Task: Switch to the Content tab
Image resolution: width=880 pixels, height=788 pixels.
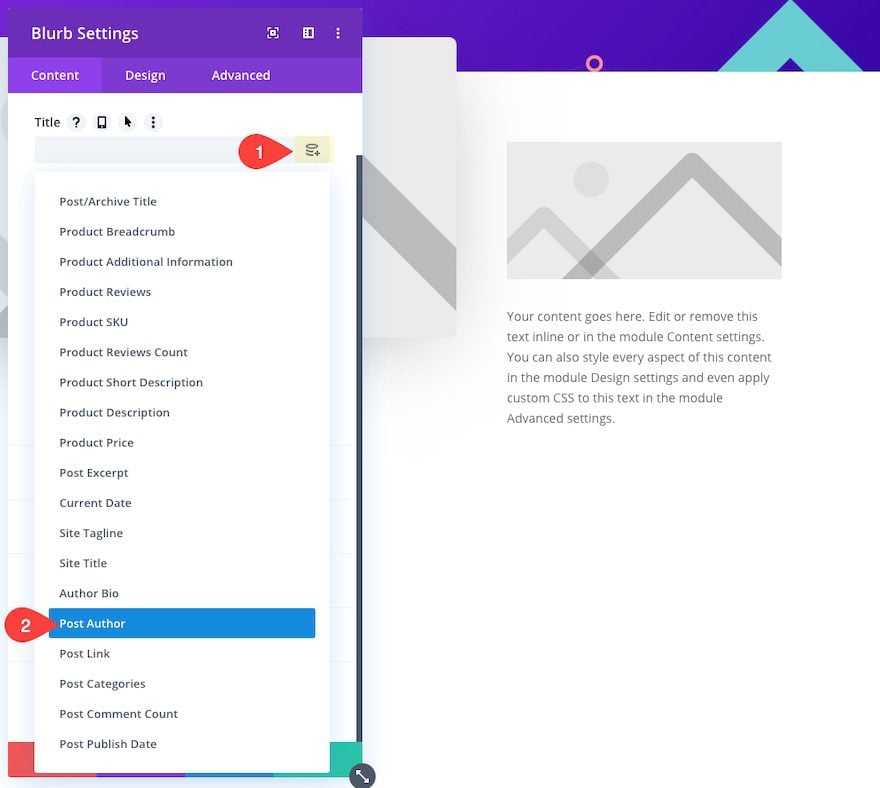Action: tap(55, 75)
